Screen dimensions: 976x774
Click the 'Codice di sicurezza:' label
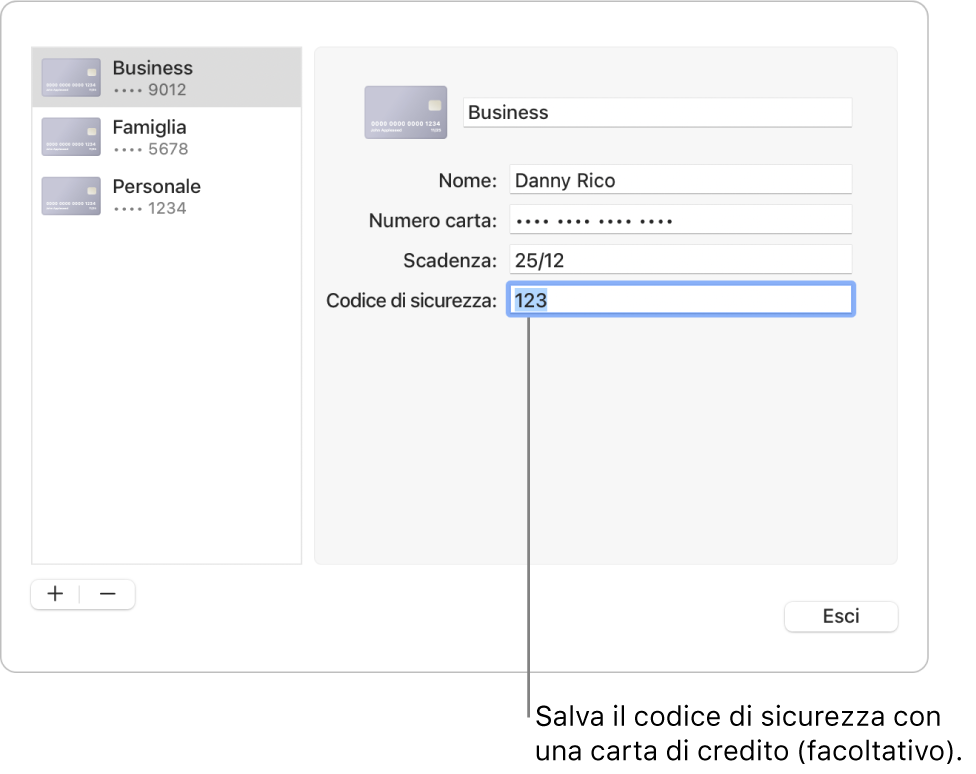[x=411, y=300]
